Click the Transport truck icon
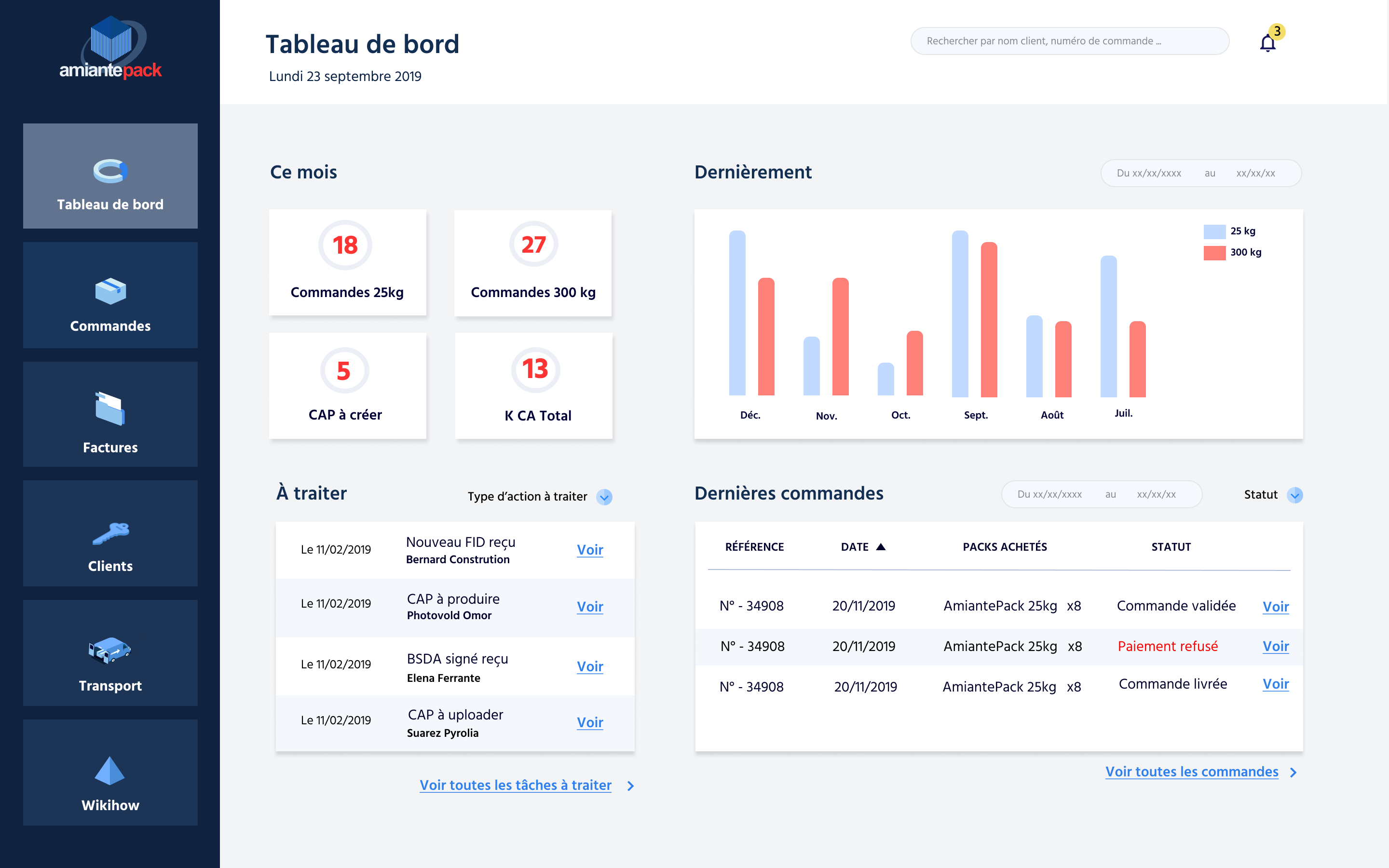The width and height of the screenshot is (1389, 868). point(109,651)
